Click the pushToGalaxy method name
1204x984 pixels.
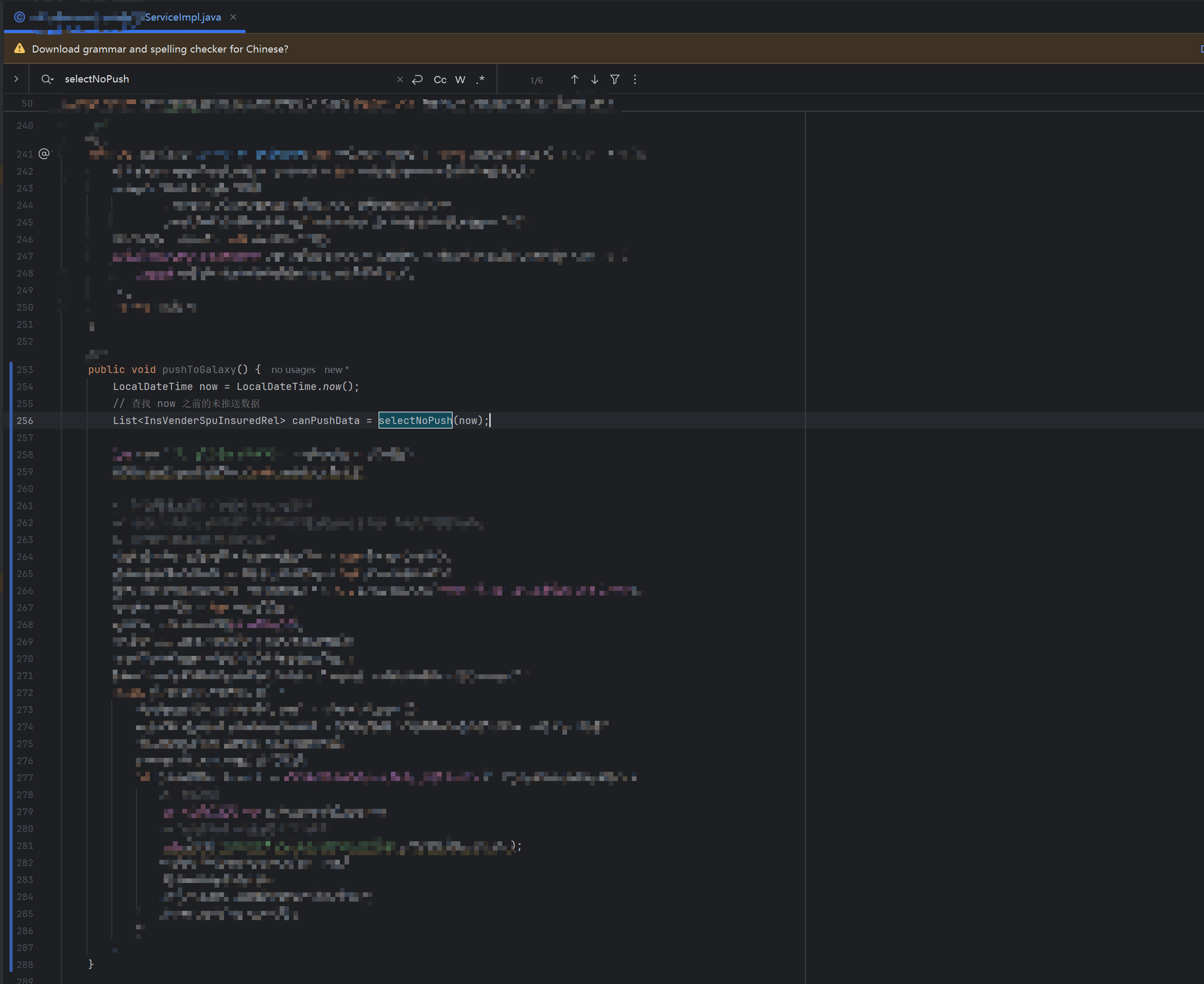(x=199, y=369)
